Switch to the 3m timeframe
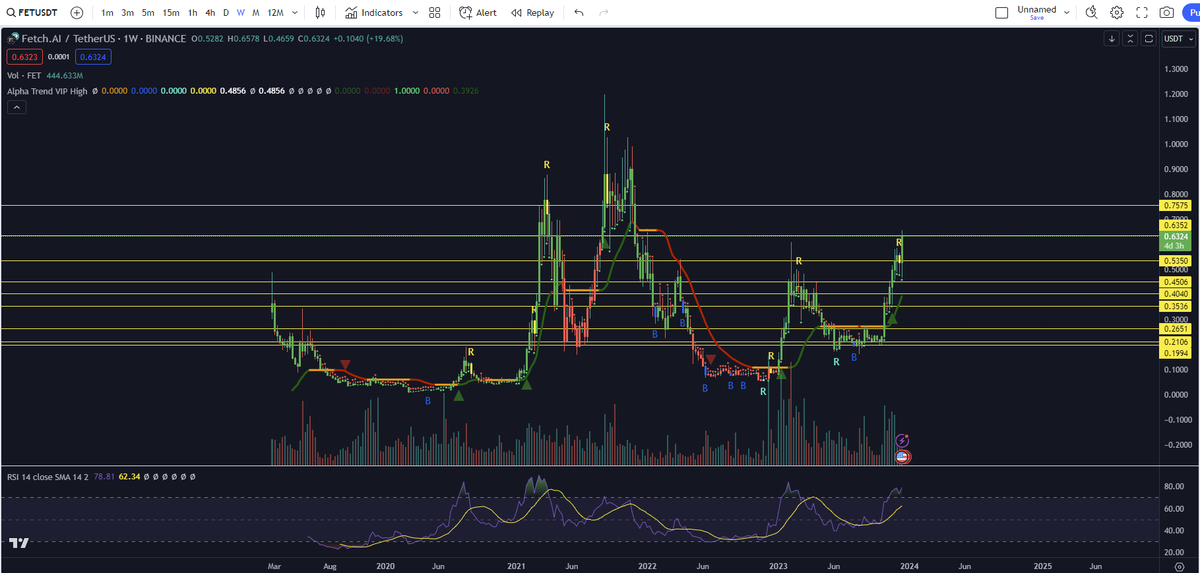Screen dimensions: 1200x573 pos(127,13)
